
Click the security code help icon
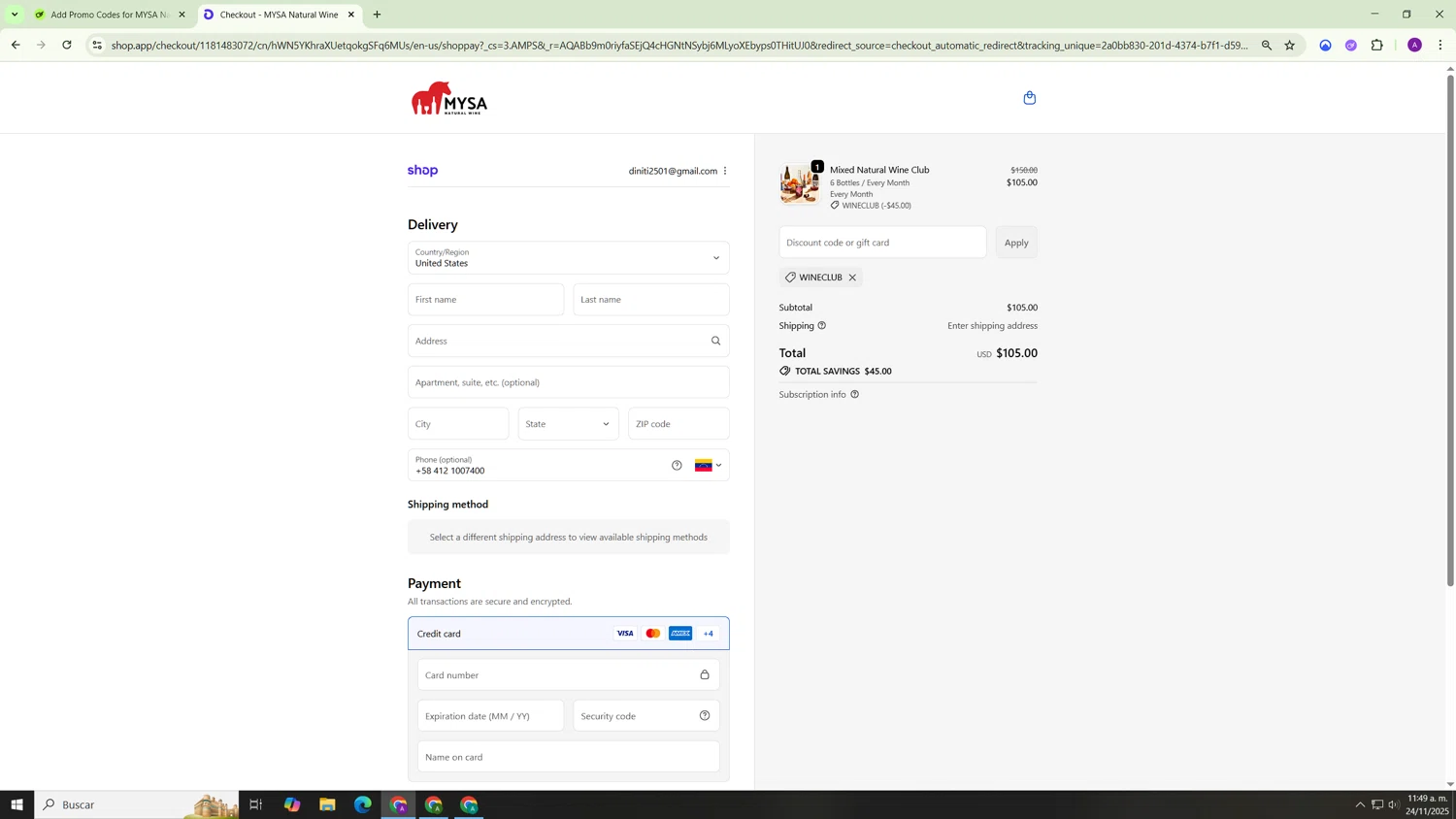705,716
